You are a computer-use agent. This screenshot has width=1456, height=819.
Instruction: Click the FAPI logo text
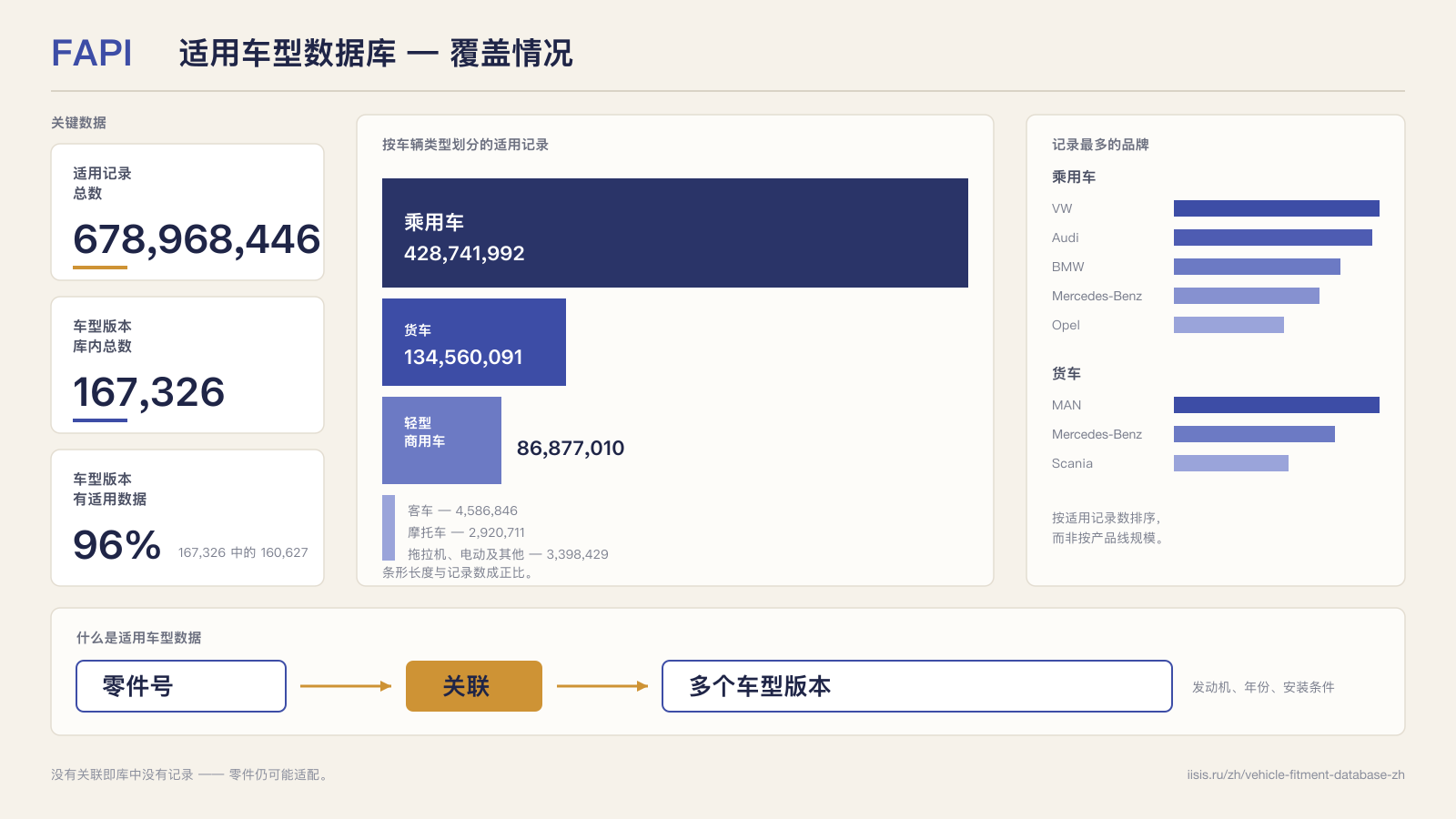(x=91, y=53)
